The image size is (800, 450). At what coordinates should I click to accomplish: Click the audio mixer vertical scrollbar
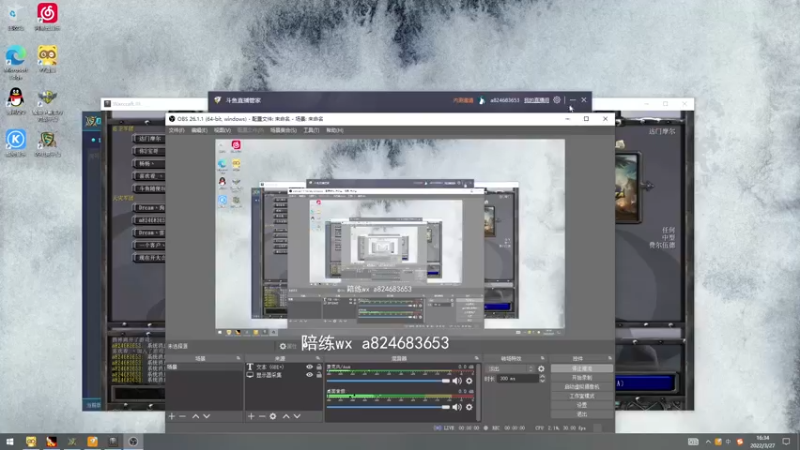click(479, 392)
